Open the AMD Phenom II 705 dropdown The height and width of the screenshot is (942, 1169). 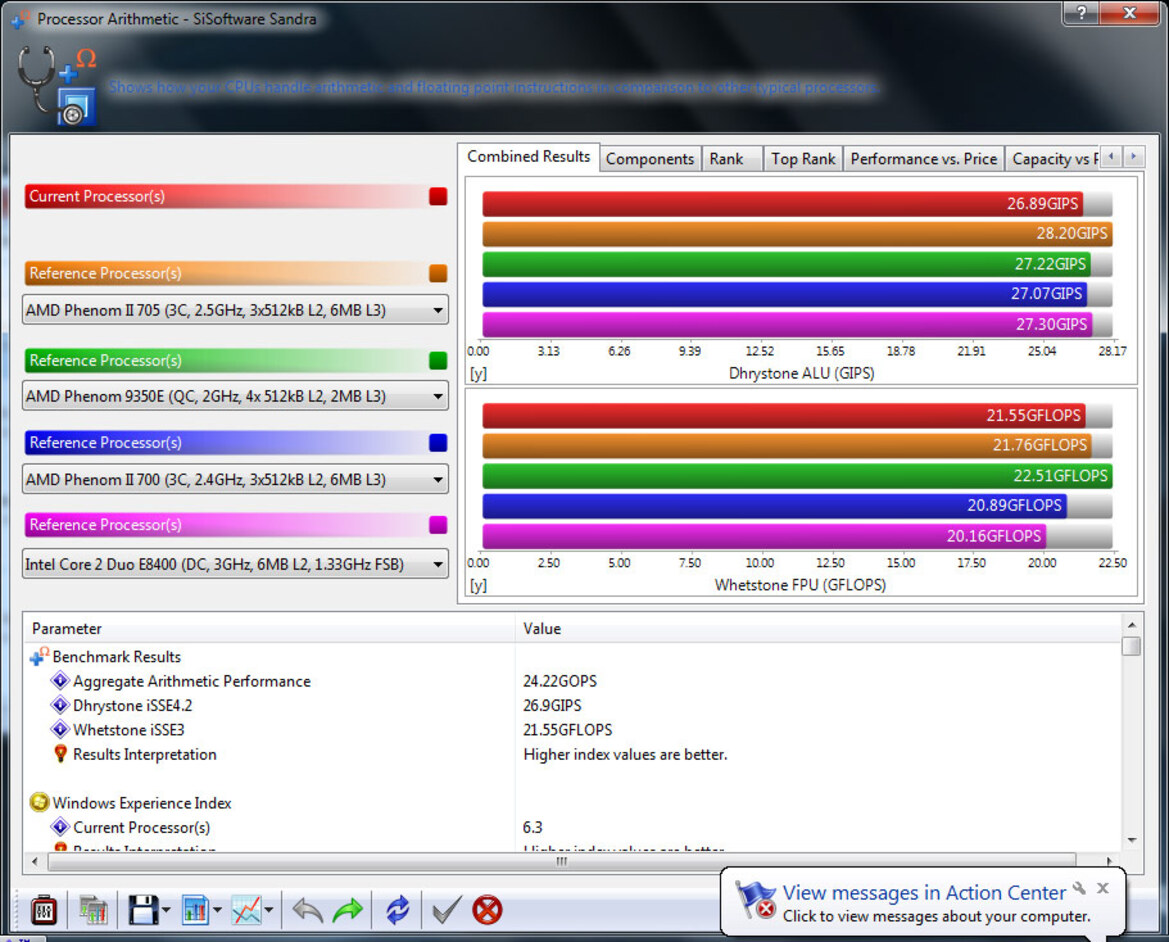click(235, 310)
